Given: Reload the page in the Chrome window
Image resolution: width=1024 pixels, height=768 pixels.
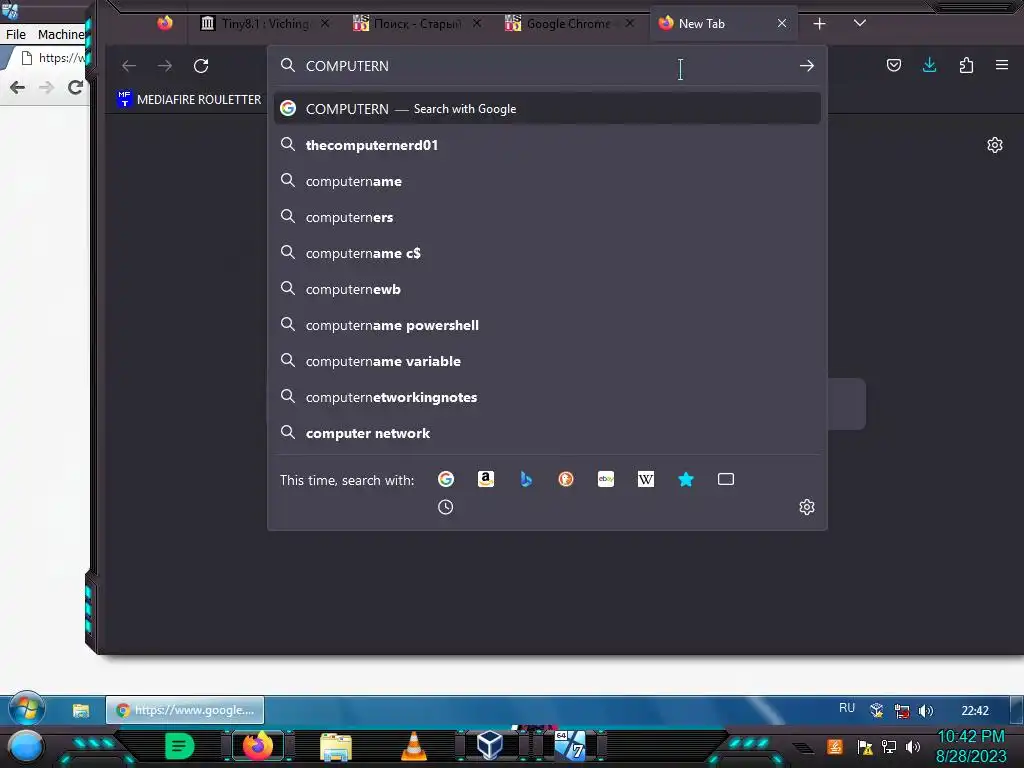Looking at the screenshot, I should point(76,88).
